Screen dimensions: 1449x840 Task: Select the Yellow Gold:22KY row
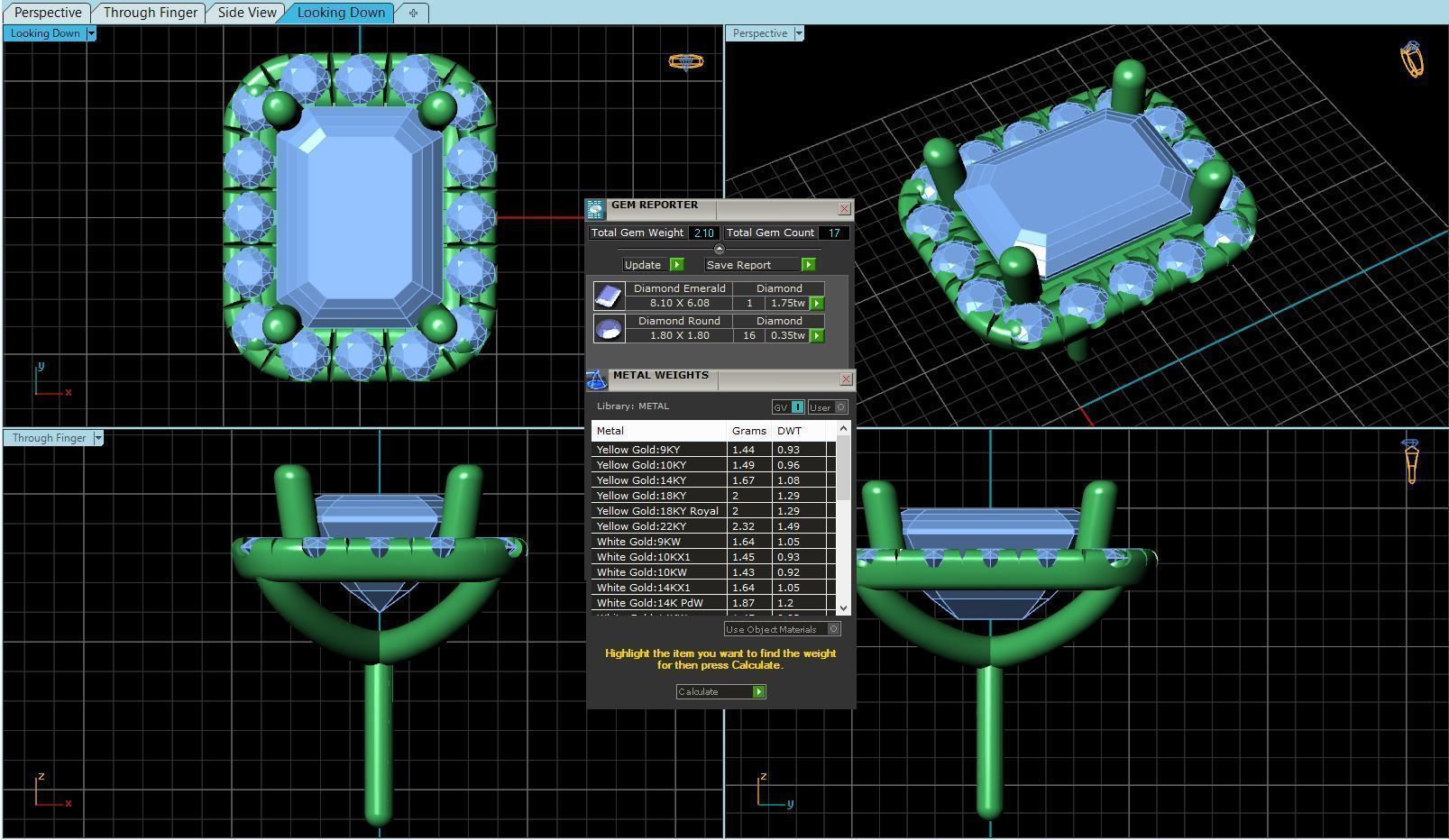point(714,526)
